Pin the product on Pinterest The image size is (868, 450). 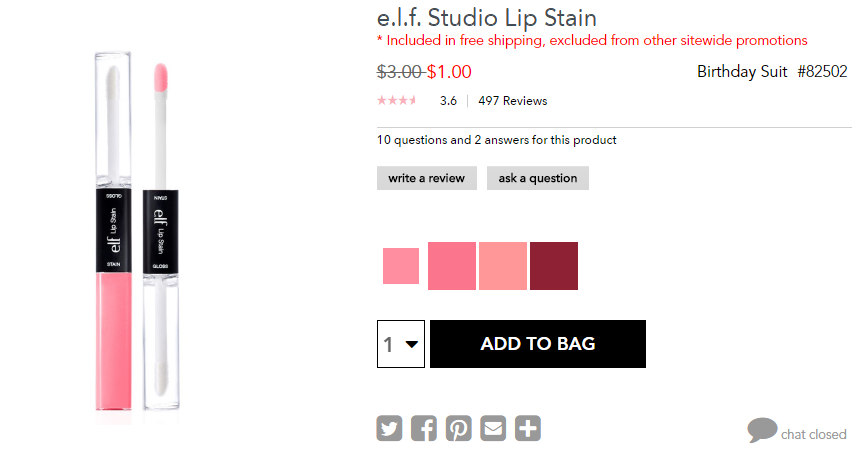pos(458,428)
